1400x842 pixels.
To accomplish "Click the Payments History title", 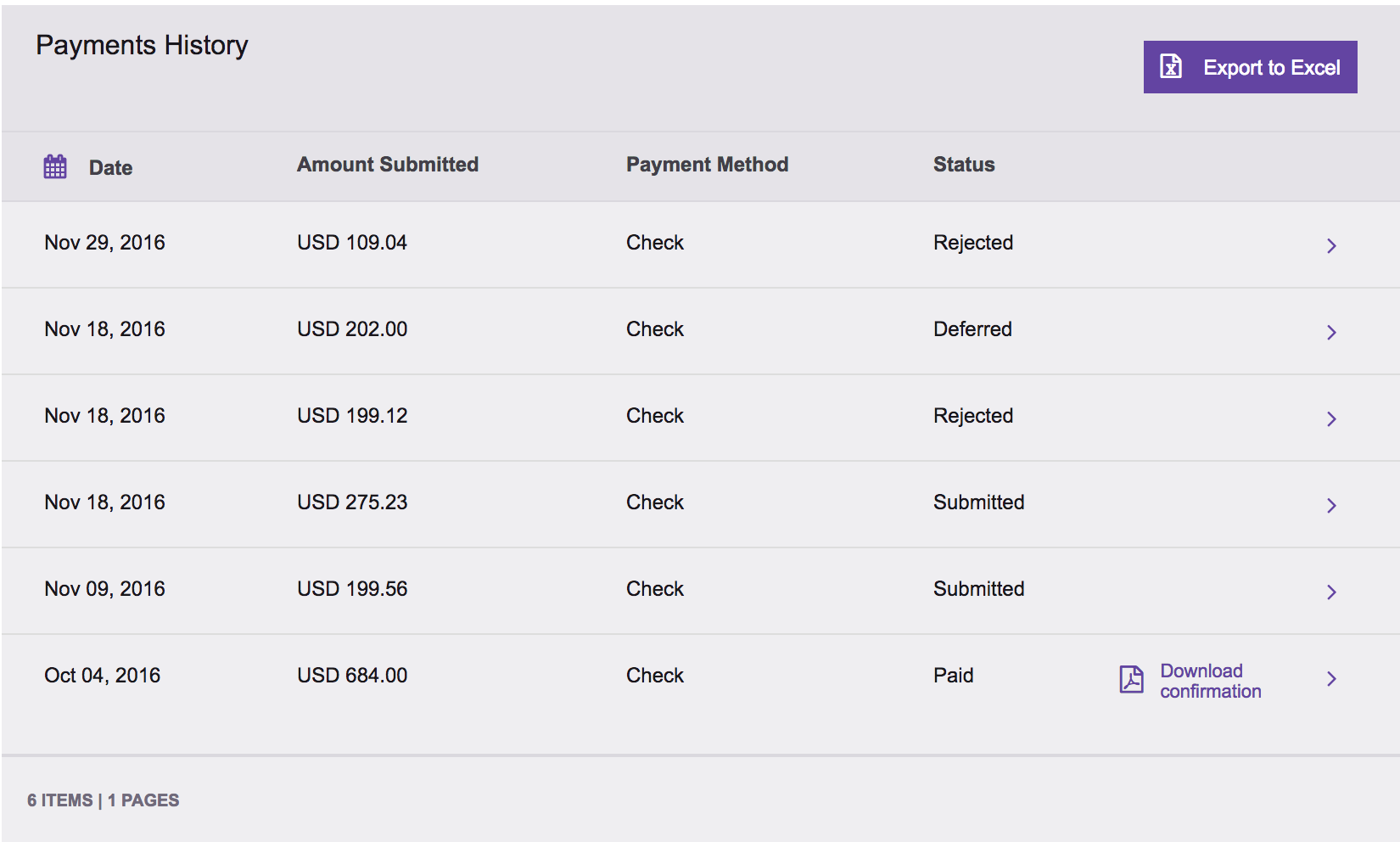I will coord(141,44).
